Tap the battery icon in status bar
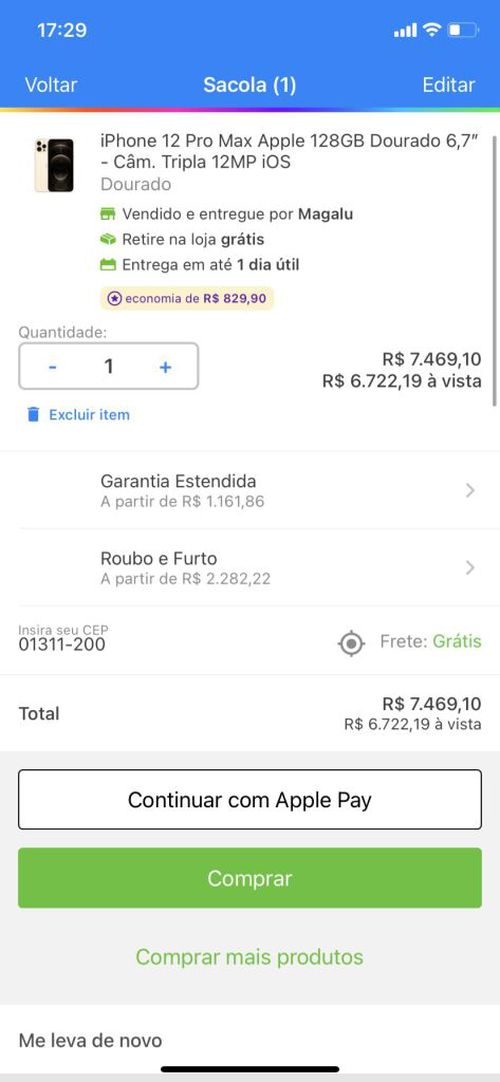The width and height of the screenshot is (500, 1082). (463, 30)
